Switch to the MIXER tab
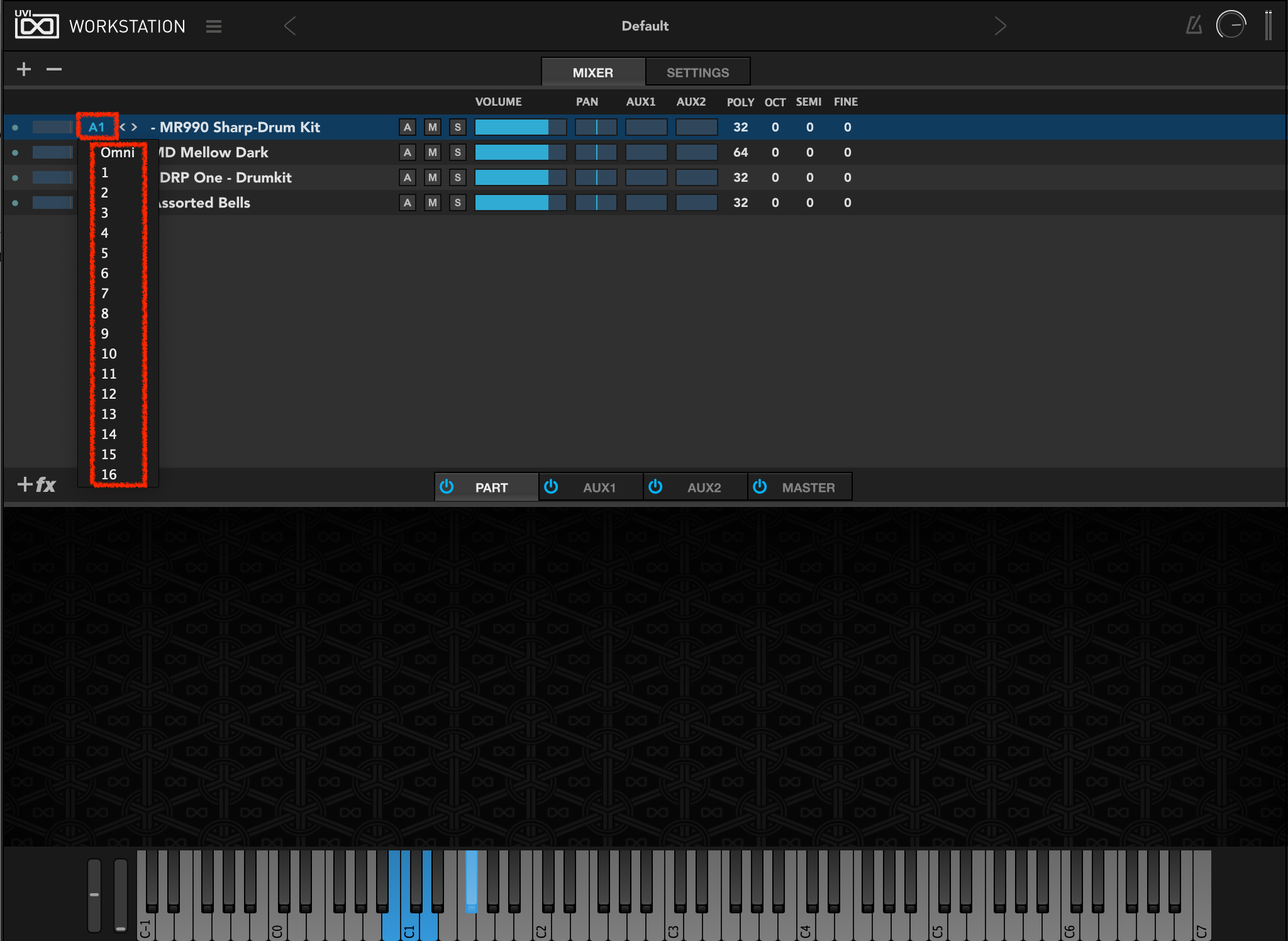 (592, 72)
